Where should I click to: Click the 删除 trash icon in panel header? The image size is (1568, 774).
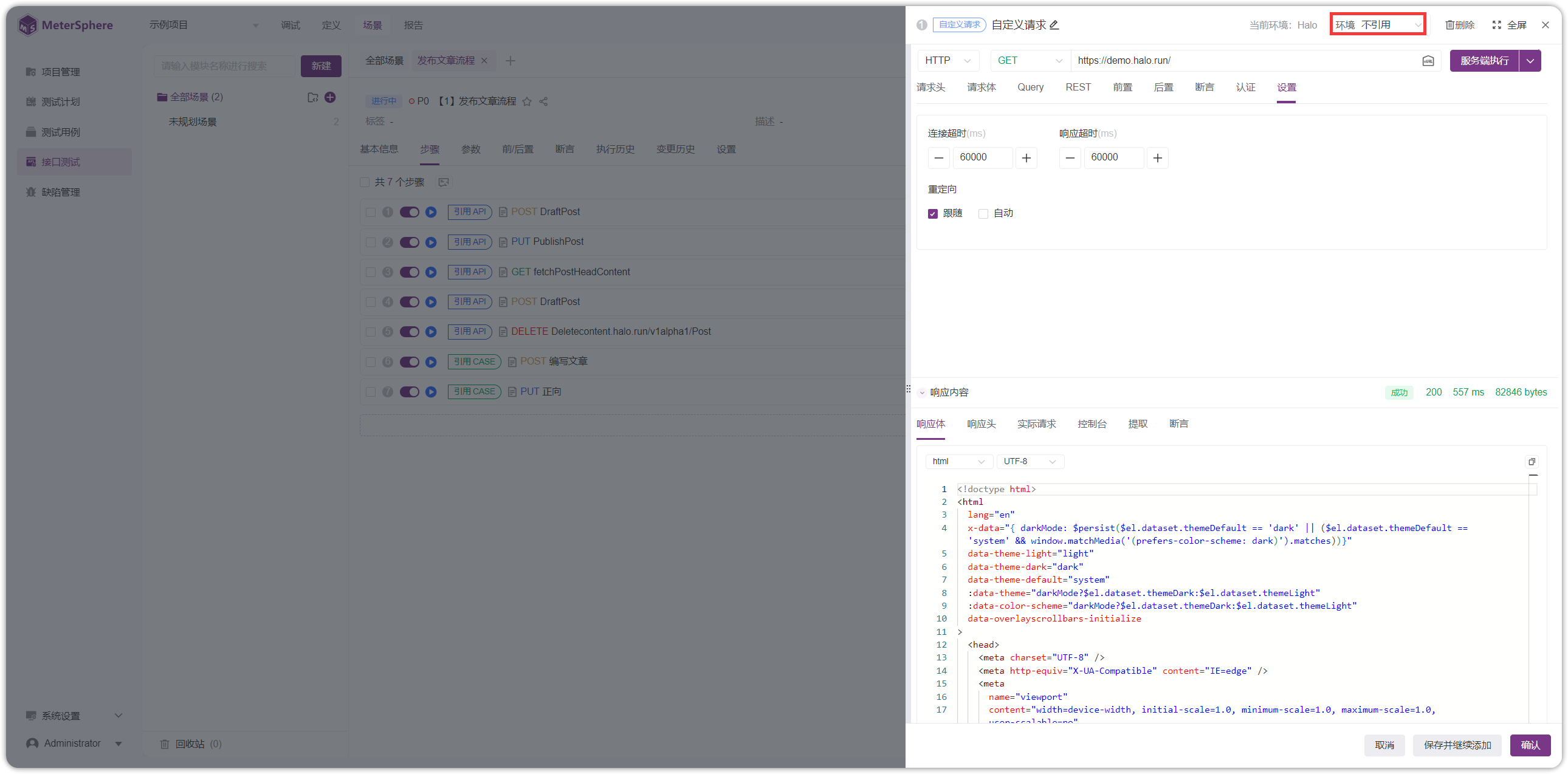[1460, 25]
